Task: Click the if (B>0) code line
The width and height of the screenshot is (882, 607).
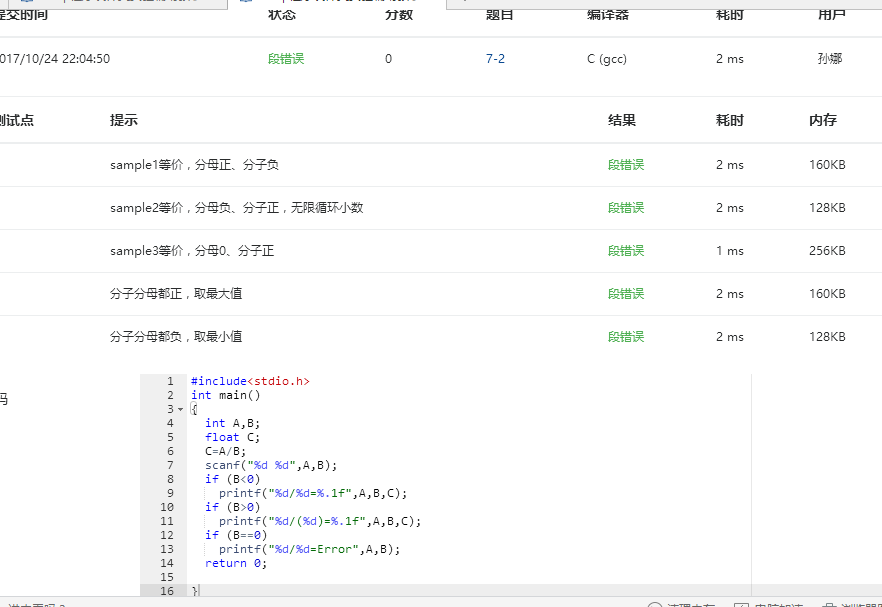Action: pyautogui.click(x=232, y=507)
